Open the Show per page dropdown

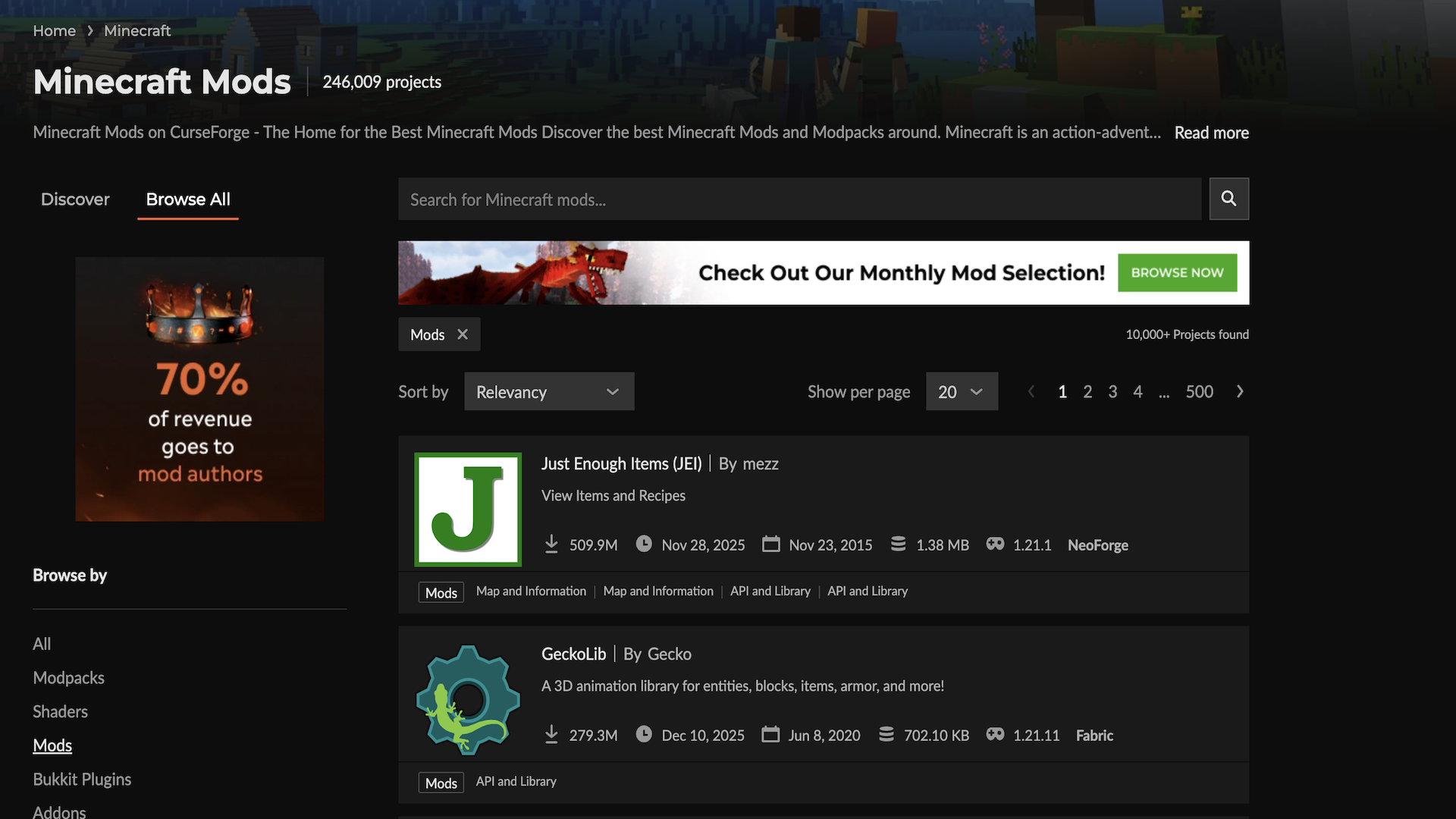[961, 391]
